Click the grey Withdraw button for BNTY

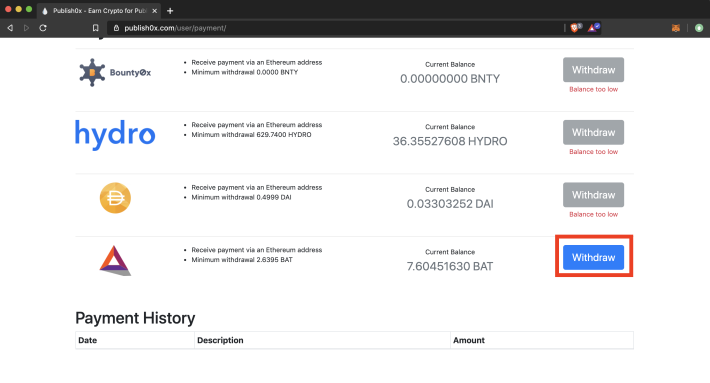pos(593,70)
